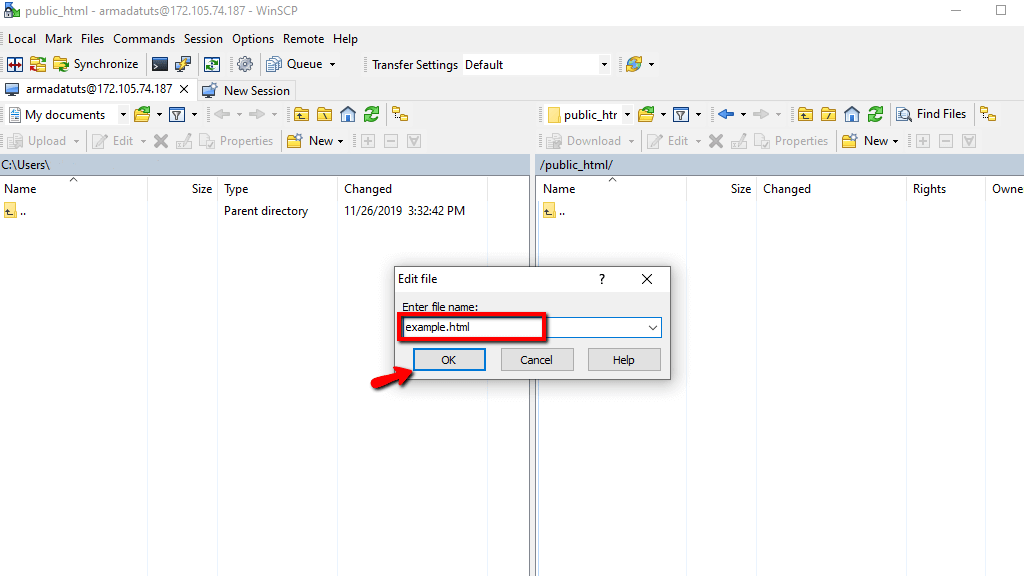Expand the file name history dropdown
Viewport: 1024px width, 576px height.
point(652,327)
